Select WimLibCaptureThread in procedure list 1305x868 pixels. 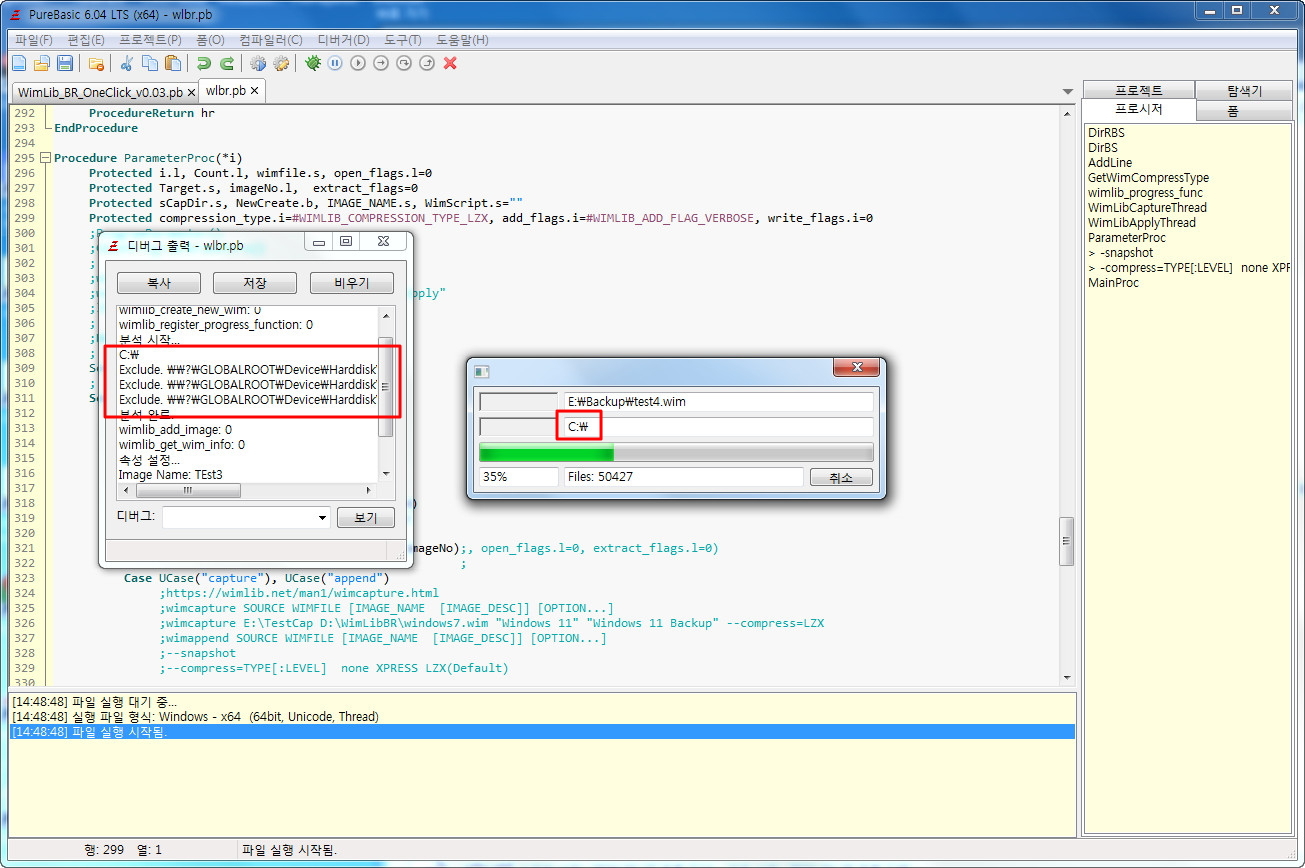click(x=1147, y=207)
